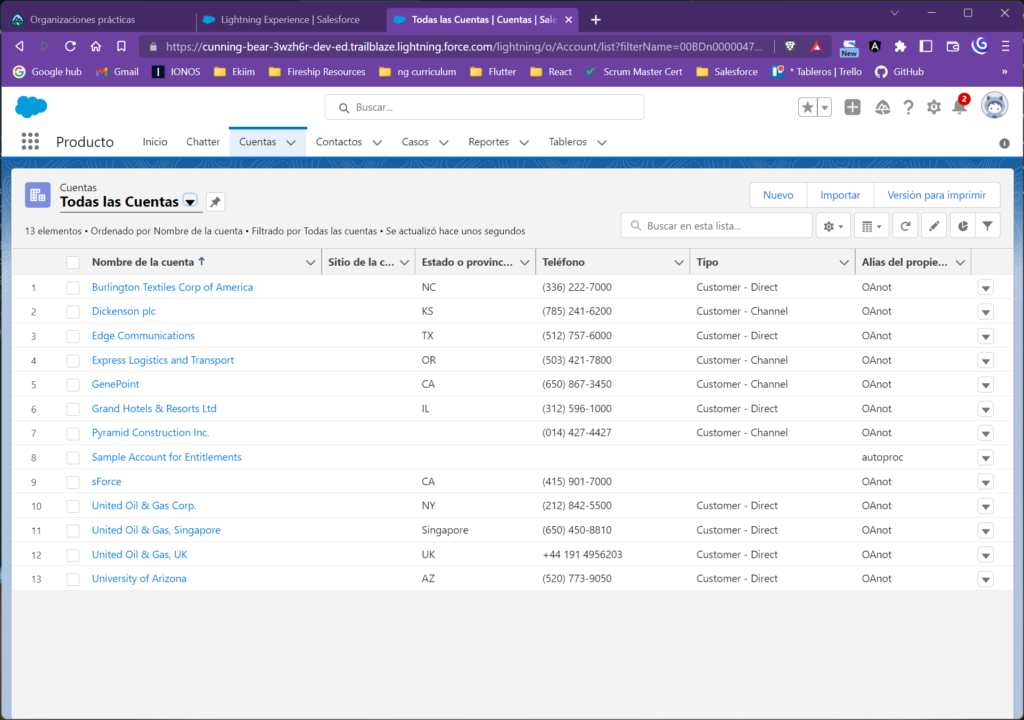This screenshot has width=1024, height=720.
Task: Click the Nuevo button
Action: (x=778, y=195)
